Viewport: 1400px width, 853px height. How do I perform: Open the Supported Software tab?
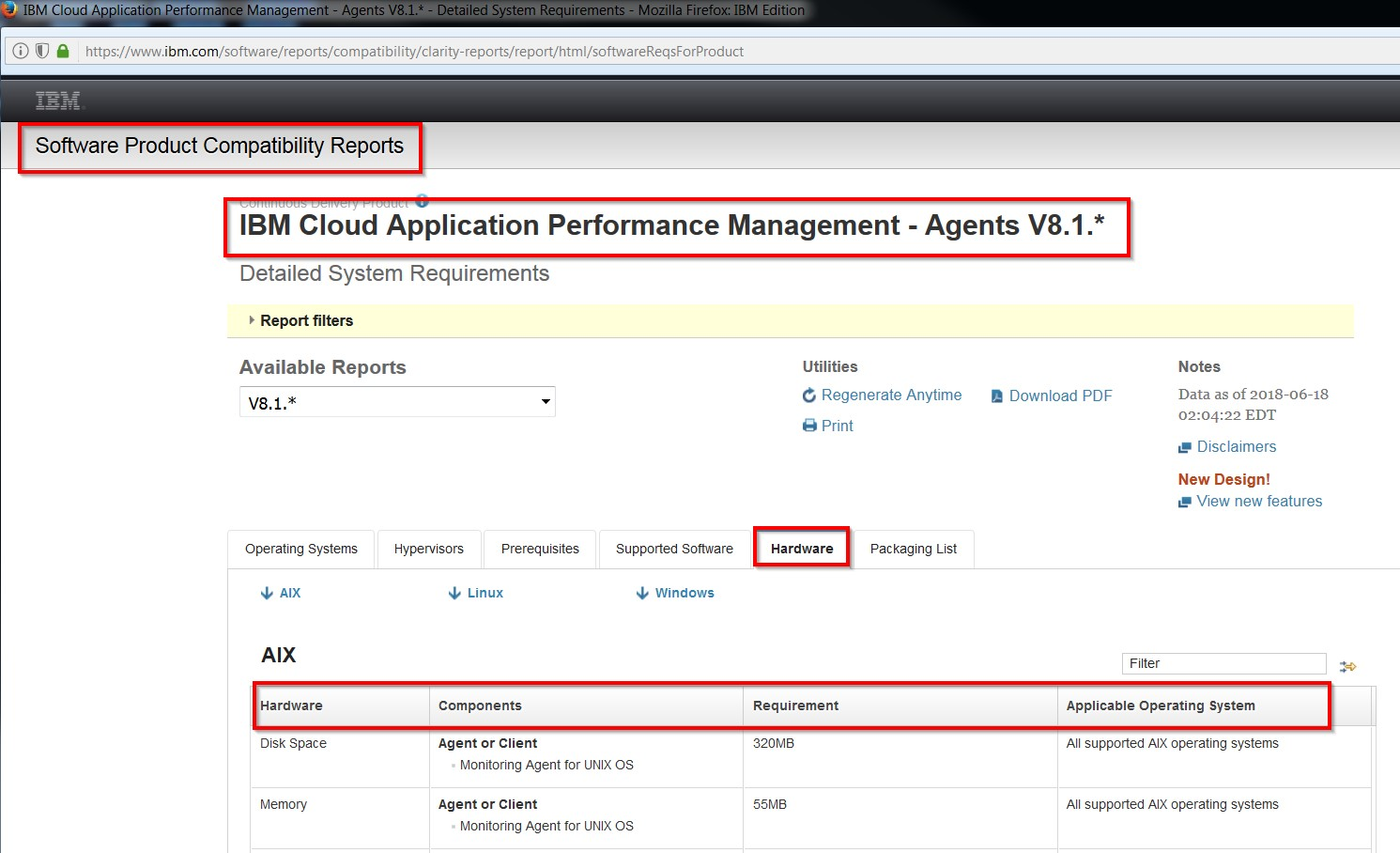click(x=674, y=549)
